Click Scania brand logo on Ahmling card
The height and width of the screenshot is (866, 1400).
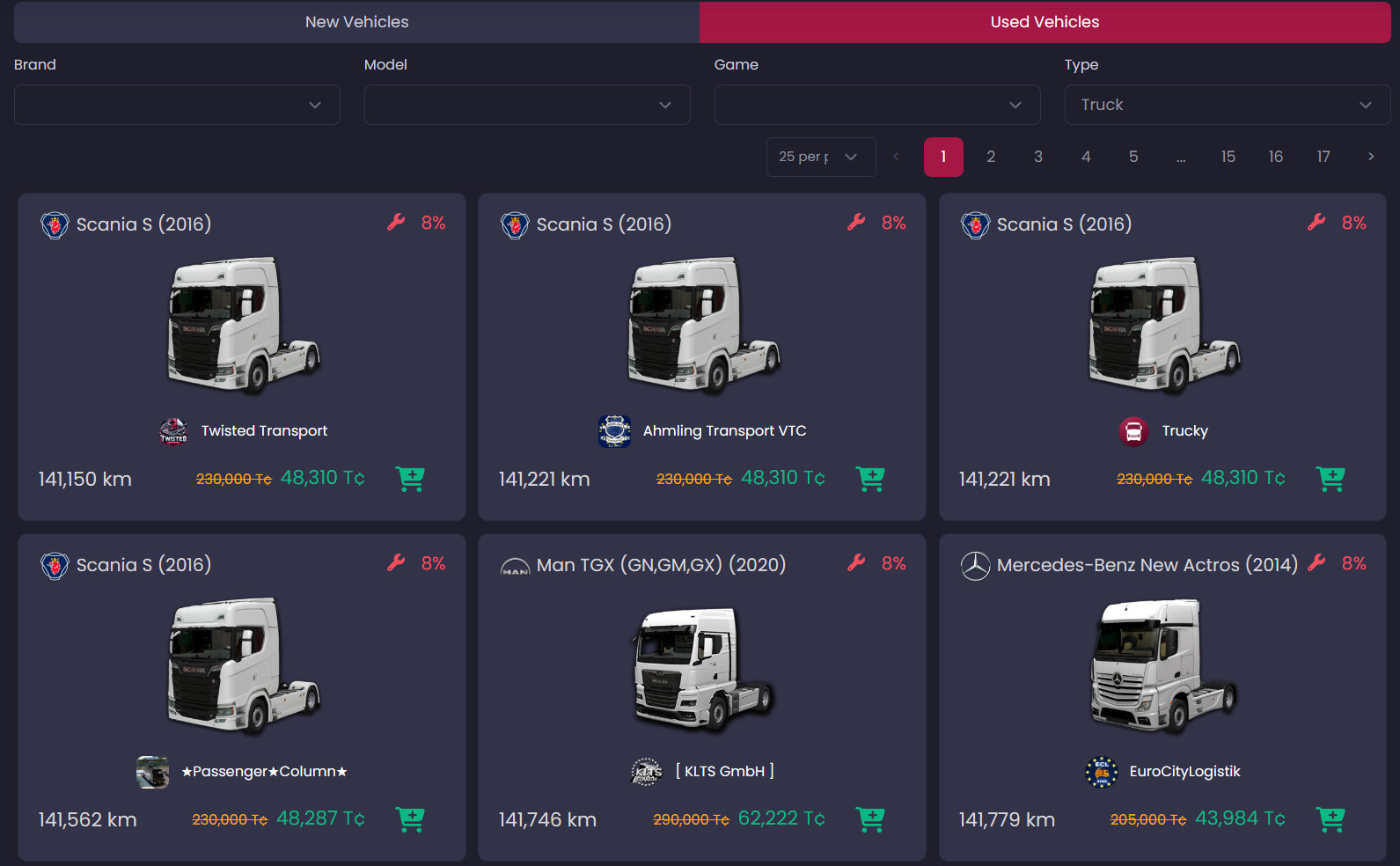click(515, 225)
